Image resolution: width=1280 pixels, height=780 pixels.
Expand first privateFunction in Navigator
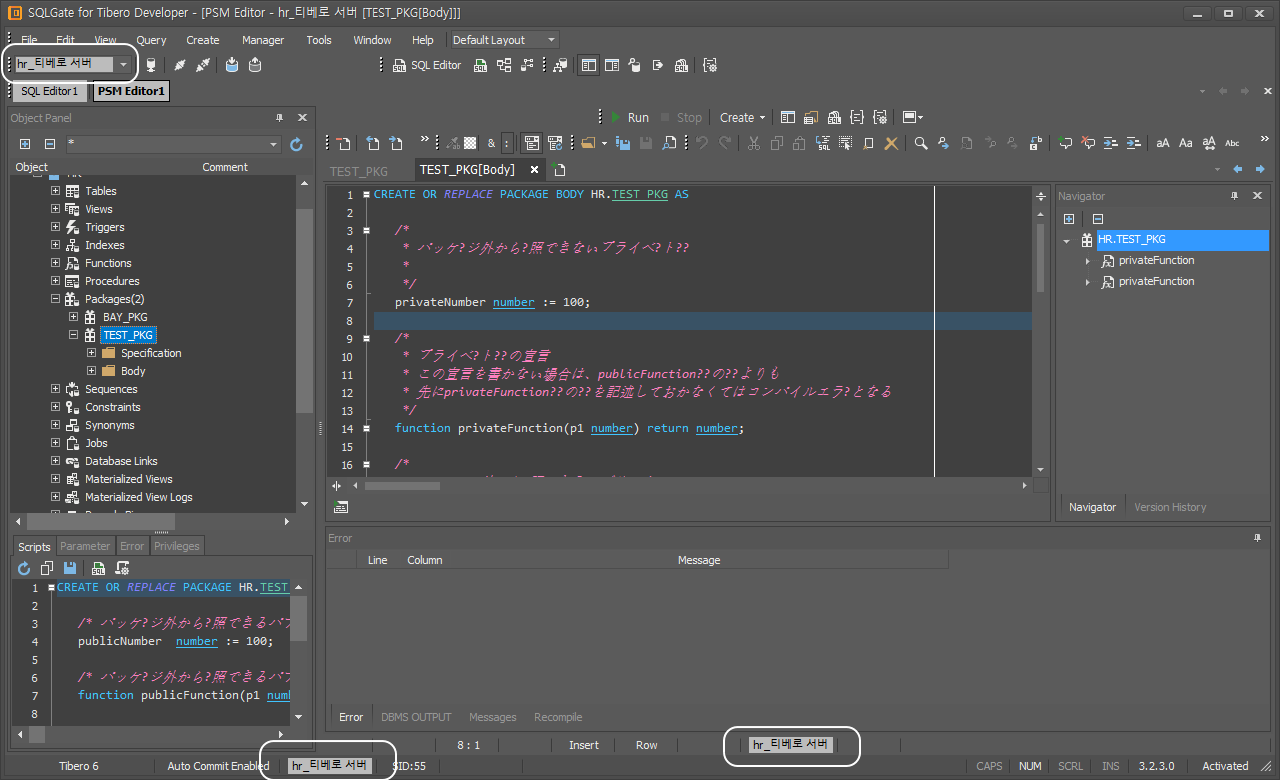click(1088, 261)
